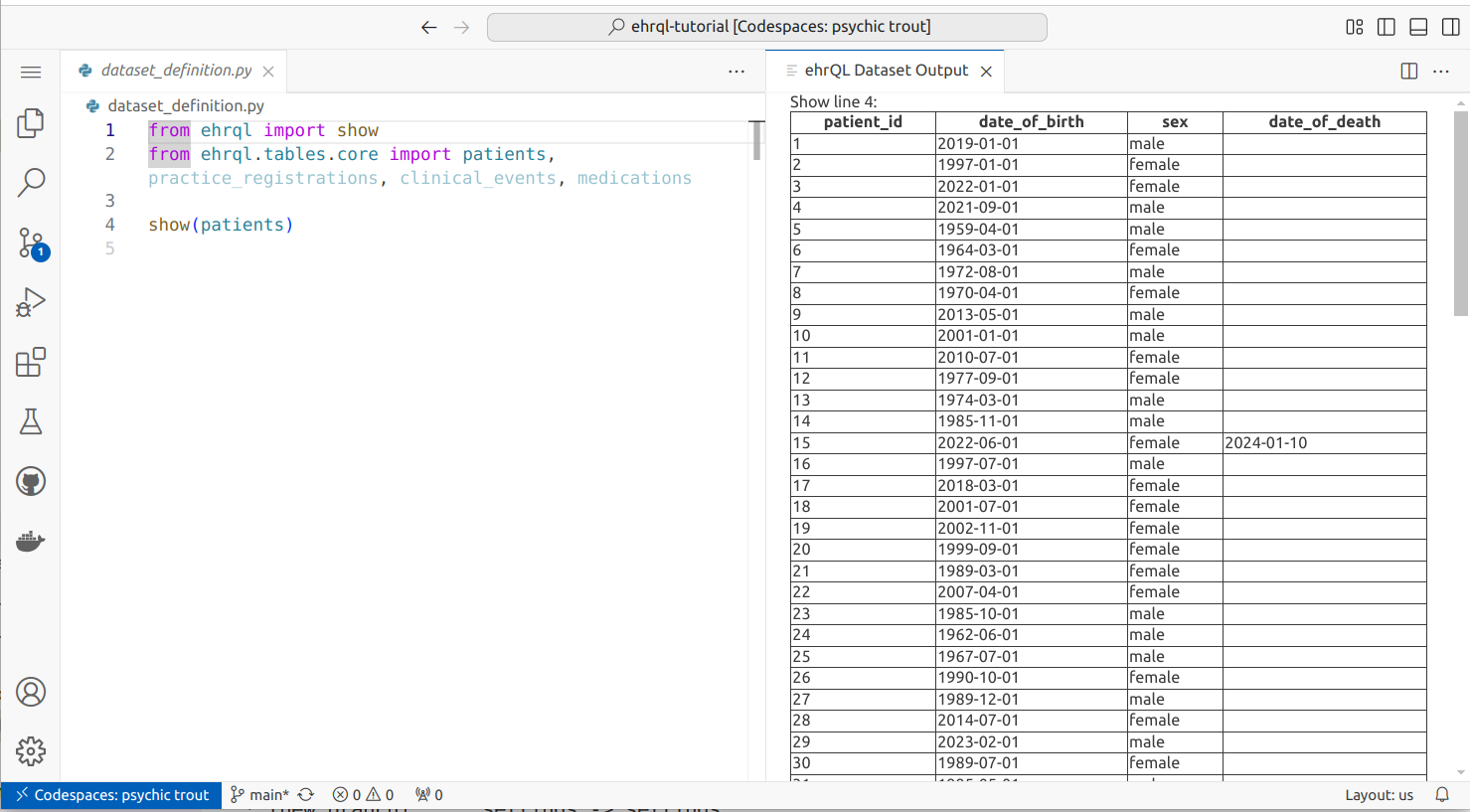Screen dimensions: 1470x812
Task: Open the application hamburger menu
Action: (30, 72)
